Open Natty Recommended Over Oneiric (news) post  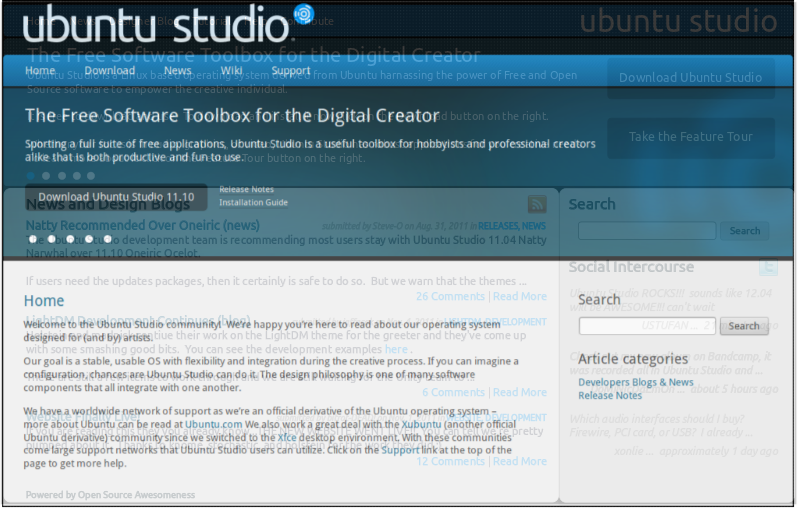click(142, 225)
